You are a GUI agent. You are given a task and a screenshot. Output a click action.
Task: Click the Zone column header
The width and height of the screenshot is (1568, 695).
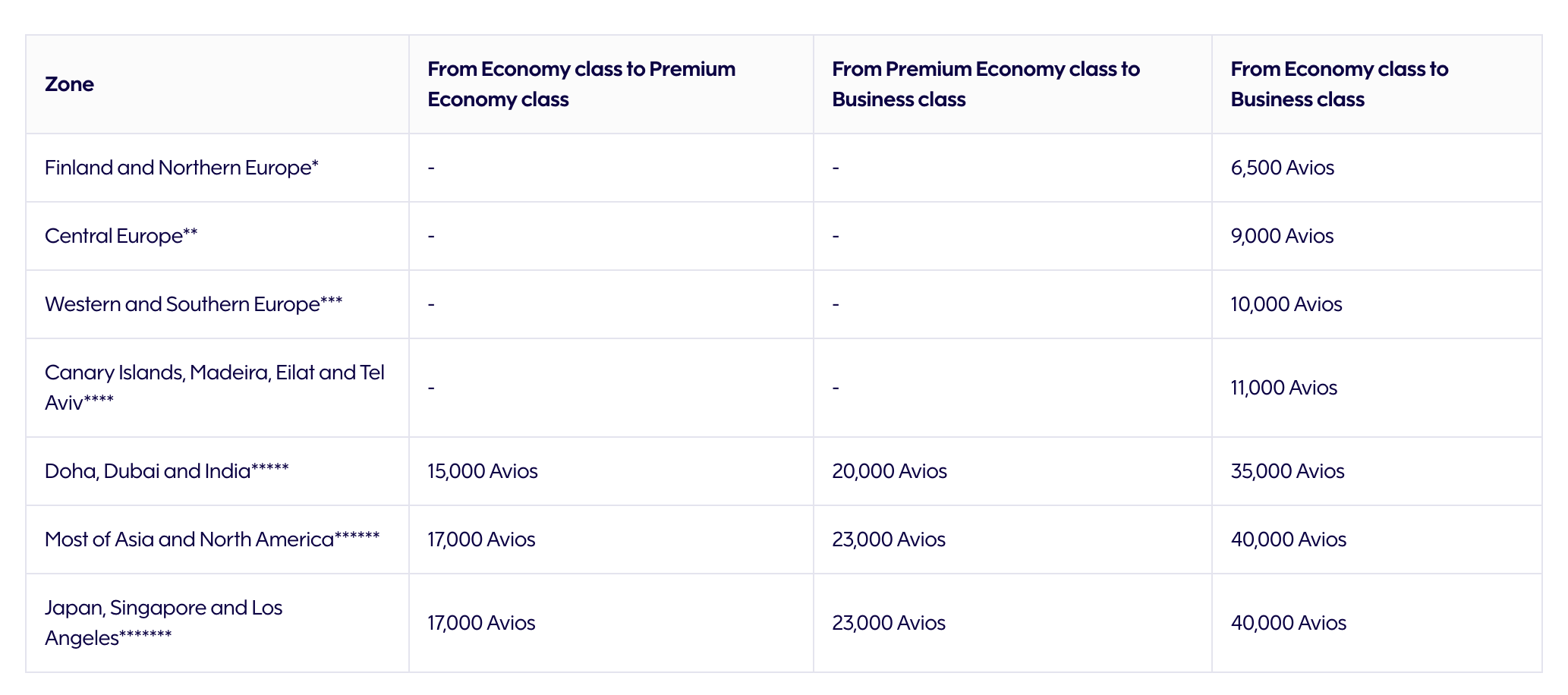[69, 84]
